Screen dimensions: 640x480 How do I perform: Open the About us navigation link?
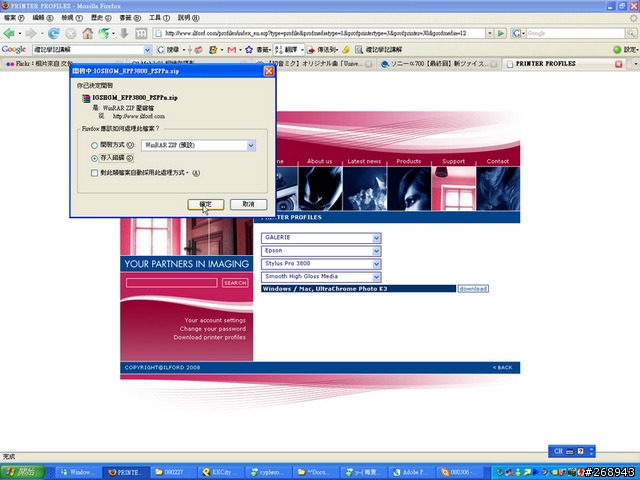[x=320, y=161]
